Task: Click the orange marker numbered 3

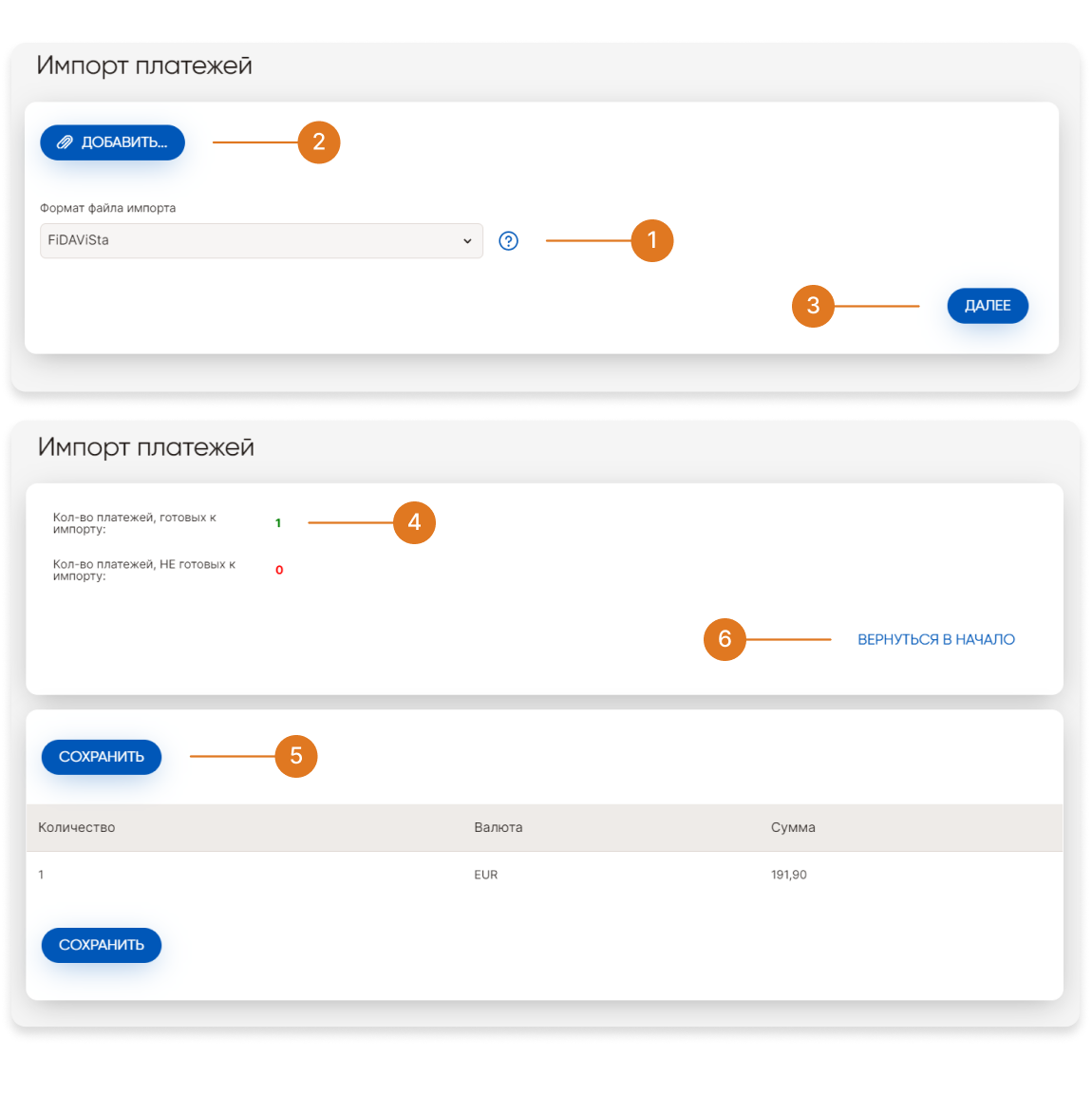Action: pos(813,306)
